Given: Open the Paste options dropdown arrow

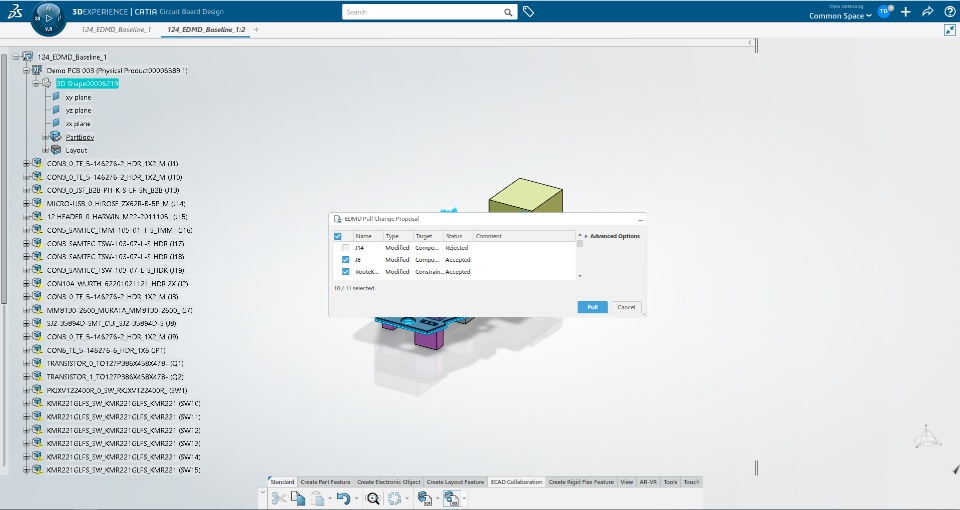Looking at the screenshot, I should [x=329, y=498].
